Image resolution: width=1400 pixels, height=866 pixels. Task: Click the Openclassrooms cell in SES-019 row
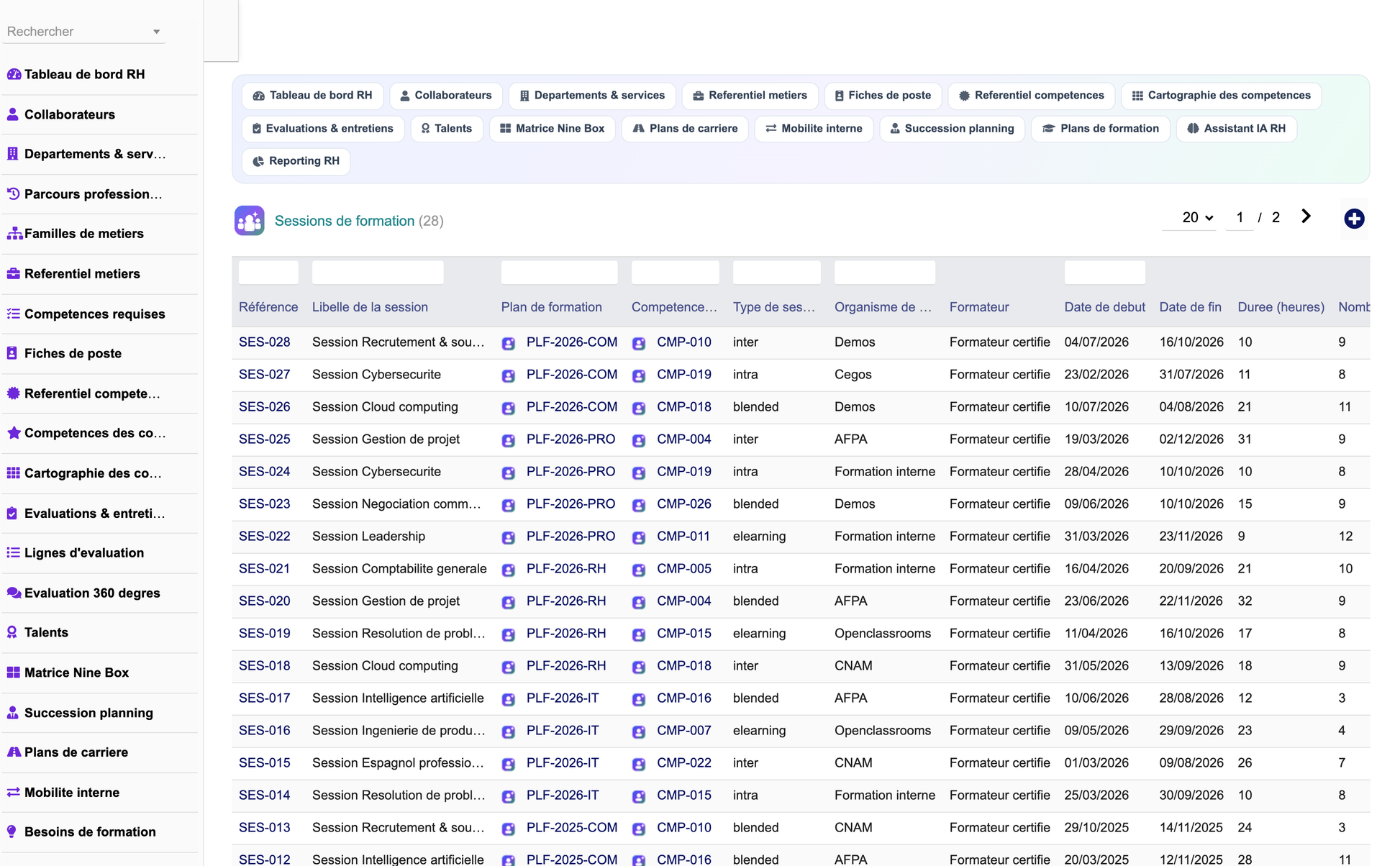(x=883, y=634)
